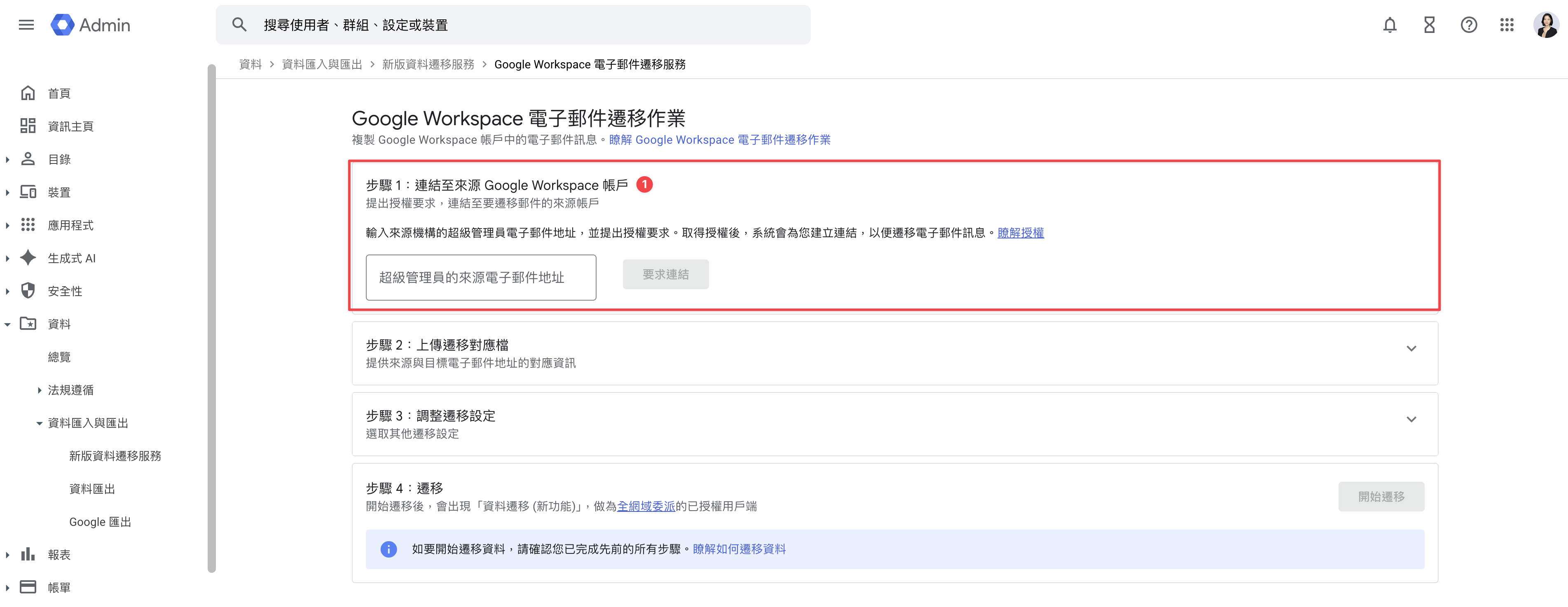The image size is (1568, 607).
Task: Expand the 生成式 AI sidebar section
Action: tap(7, 258)
